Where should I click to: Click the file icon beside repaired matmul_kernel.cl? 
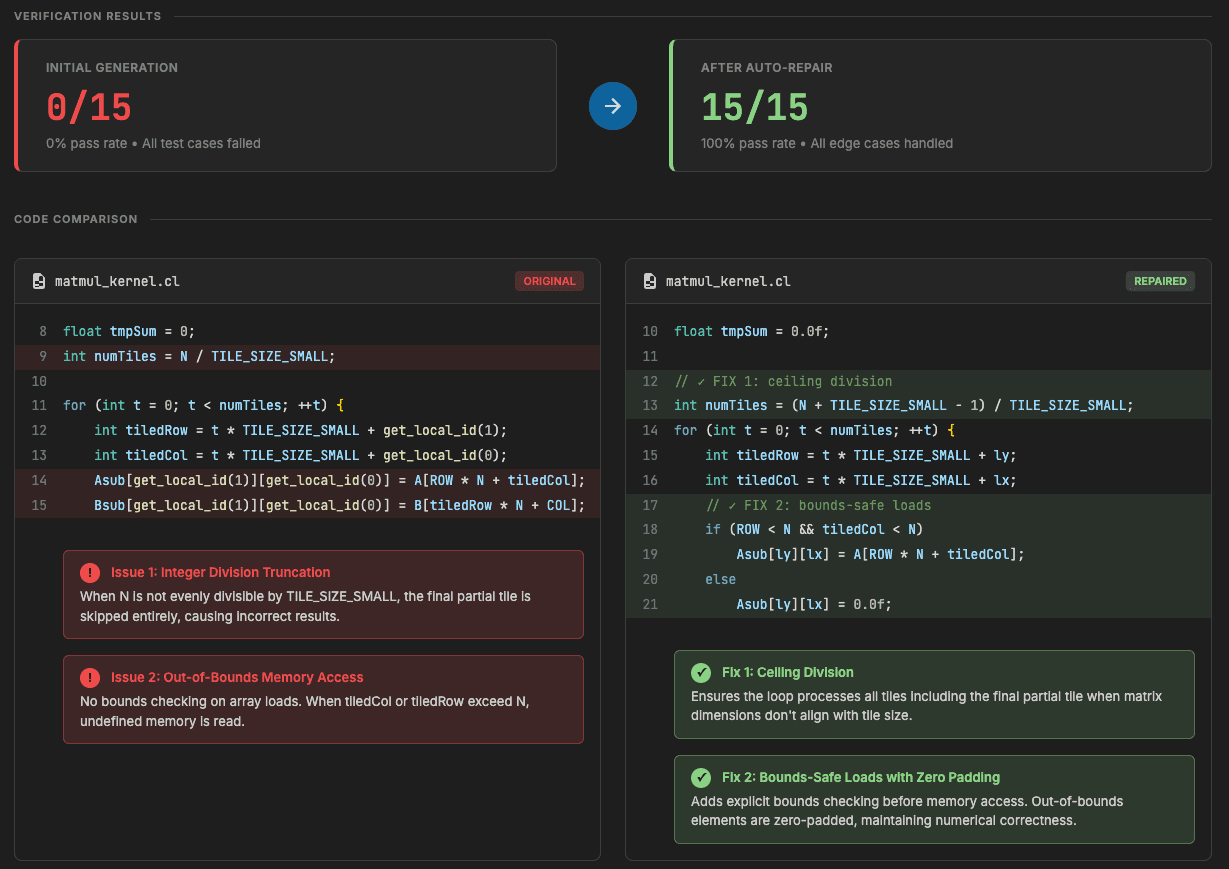click(650, 281)
